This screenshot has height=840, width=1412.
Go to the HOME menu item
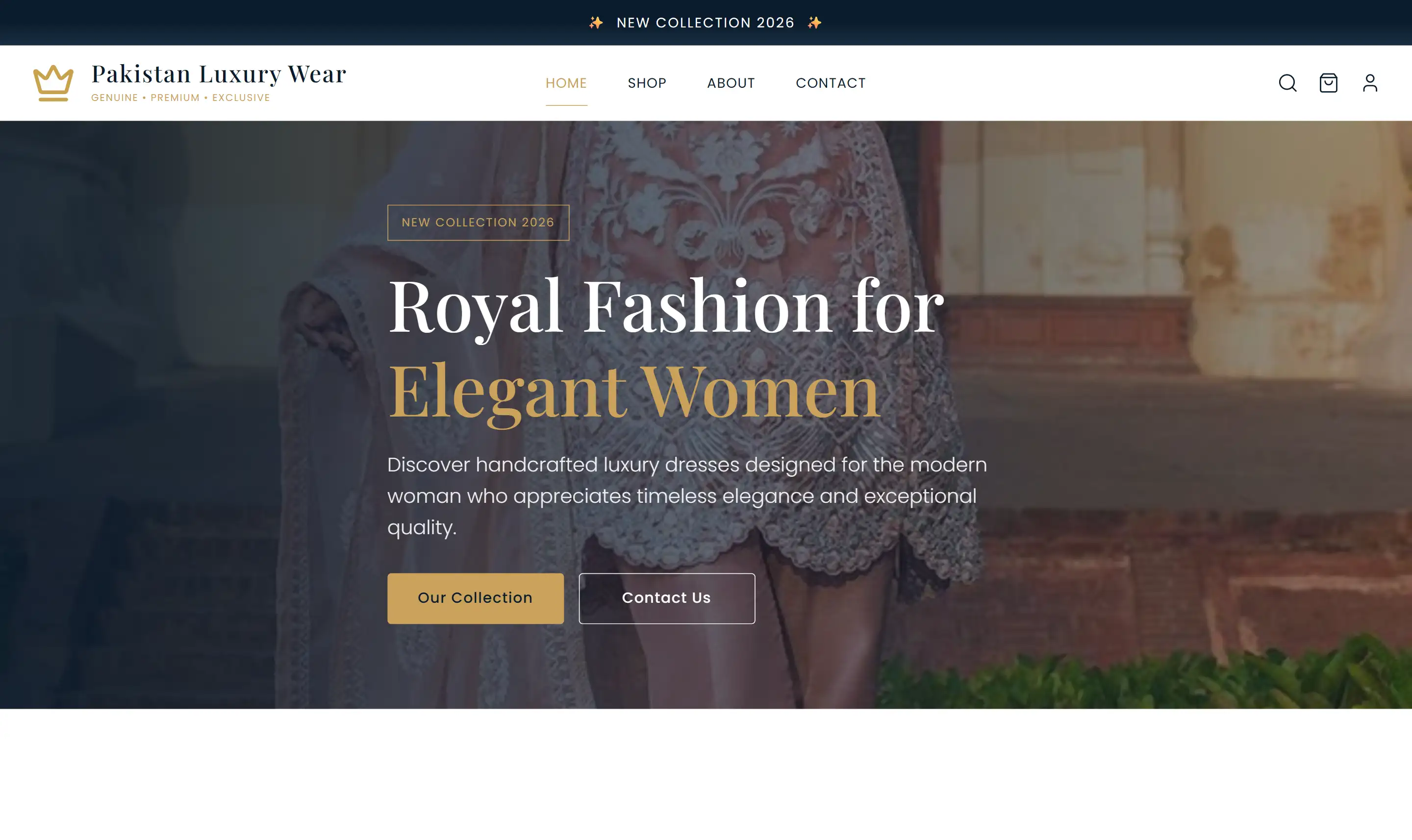(566, 83)
